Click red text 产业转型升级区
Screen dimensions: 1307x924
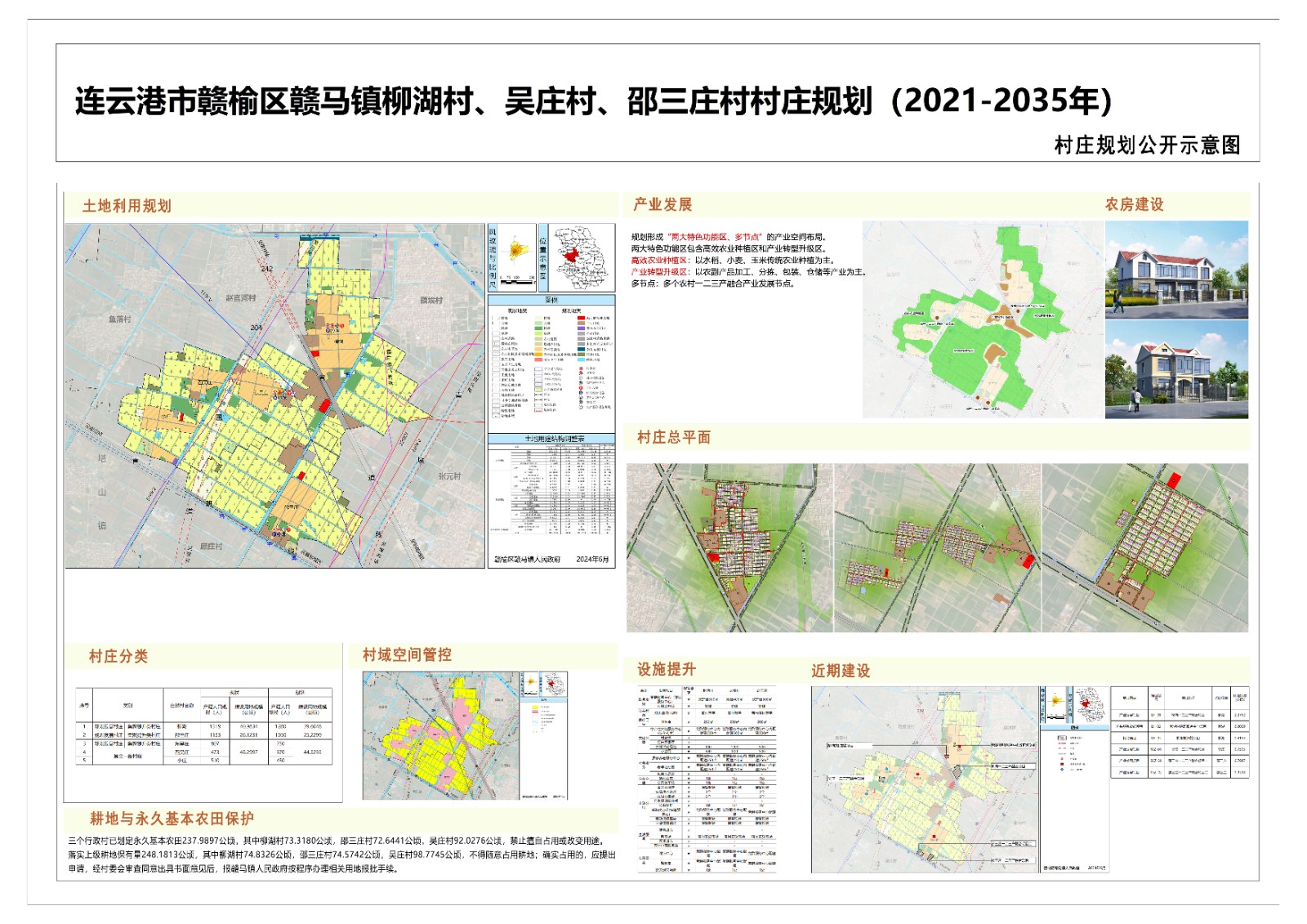[x=660, y=272]
